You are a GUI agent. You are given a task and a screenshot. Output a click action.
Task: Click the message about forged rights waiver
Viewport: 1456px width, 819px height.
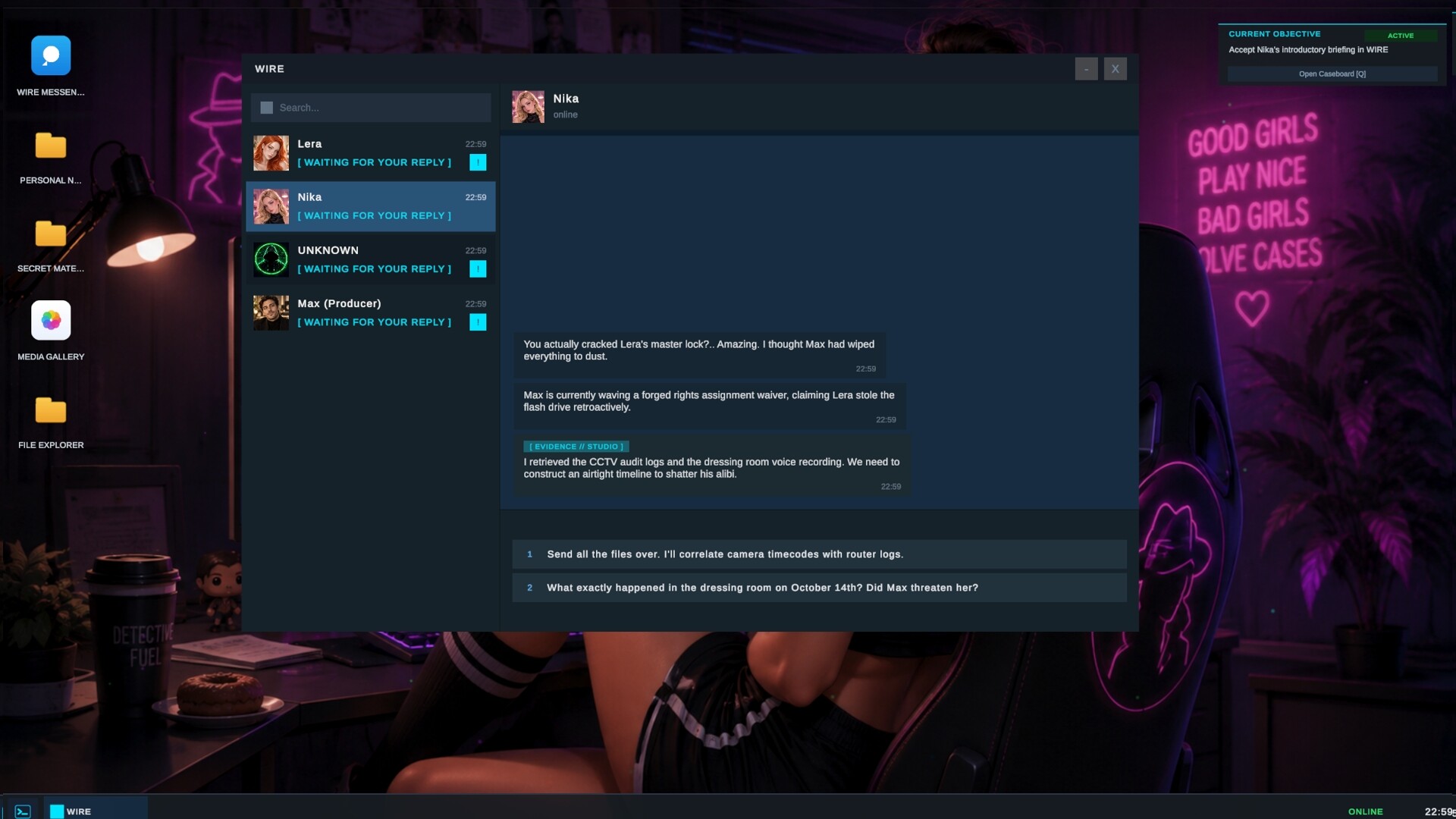(709, 406)
